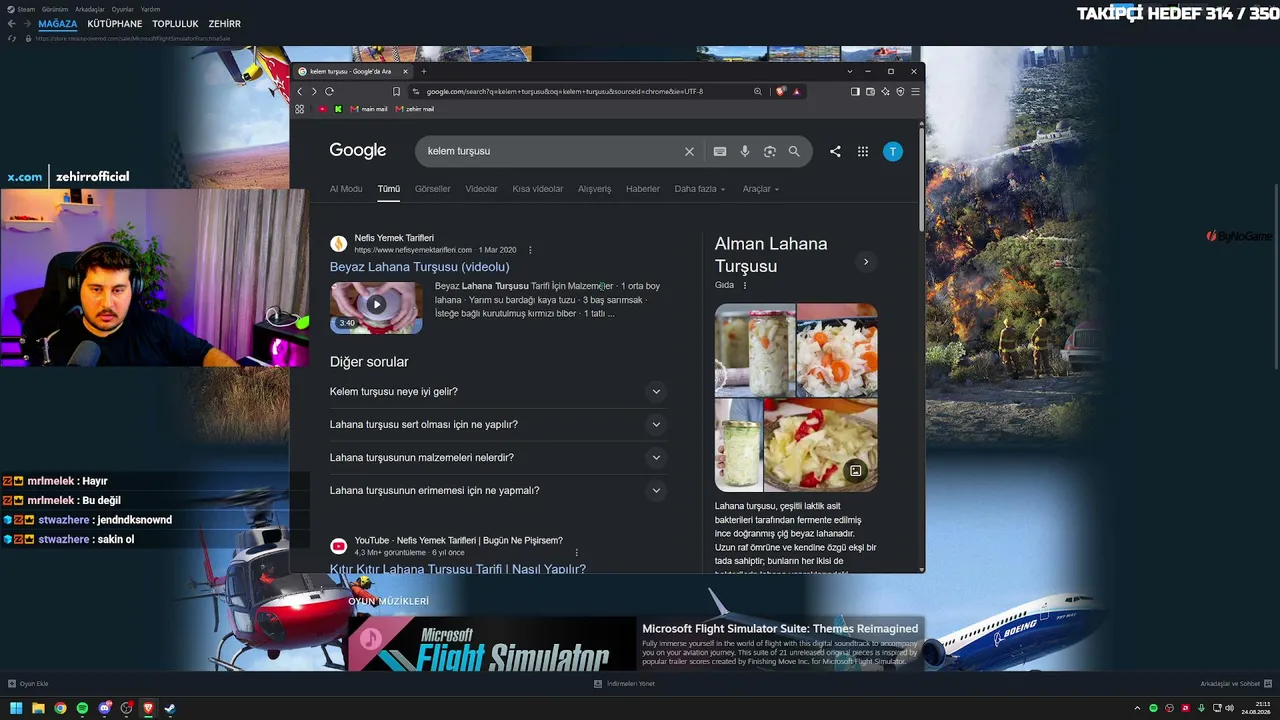1280x720 pixels.
Task: Open the Google apps grid
Action: 863,151
